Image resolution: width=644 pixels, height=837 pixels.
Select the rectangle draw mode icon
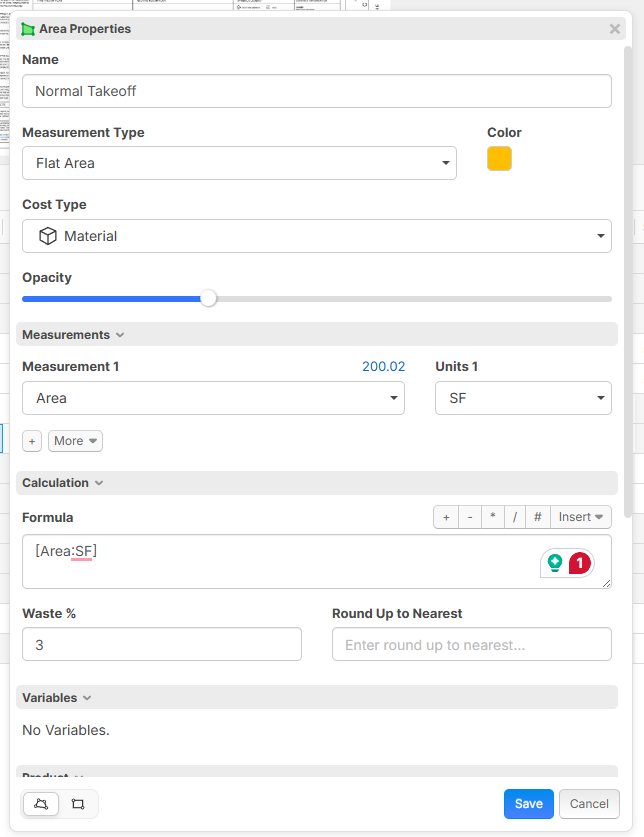(x=78, y=804)
